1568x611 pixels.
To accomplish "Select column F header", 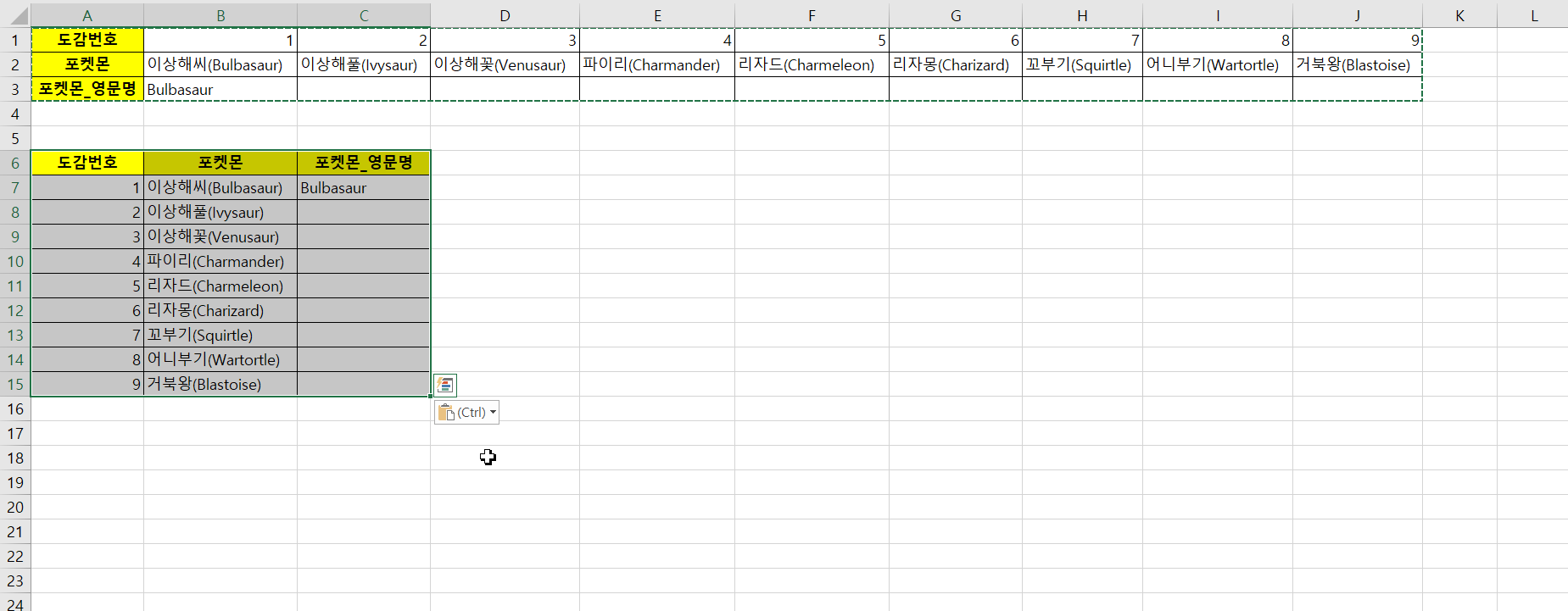I will click(812, 15).
